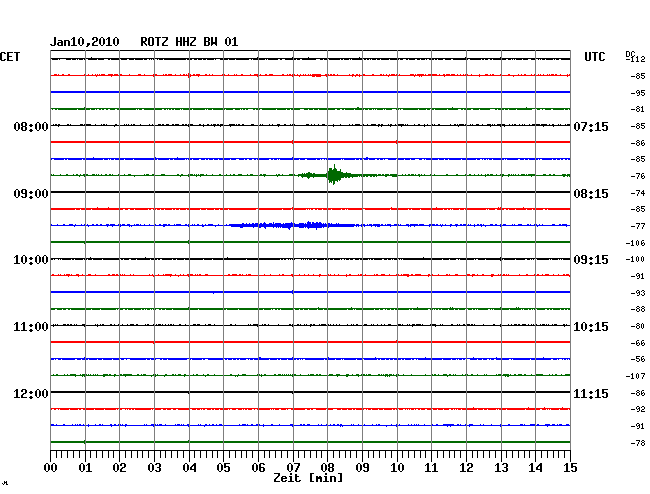
Task: Click the green seismic event burst near minute 08
Action: [x=334, y=175]
